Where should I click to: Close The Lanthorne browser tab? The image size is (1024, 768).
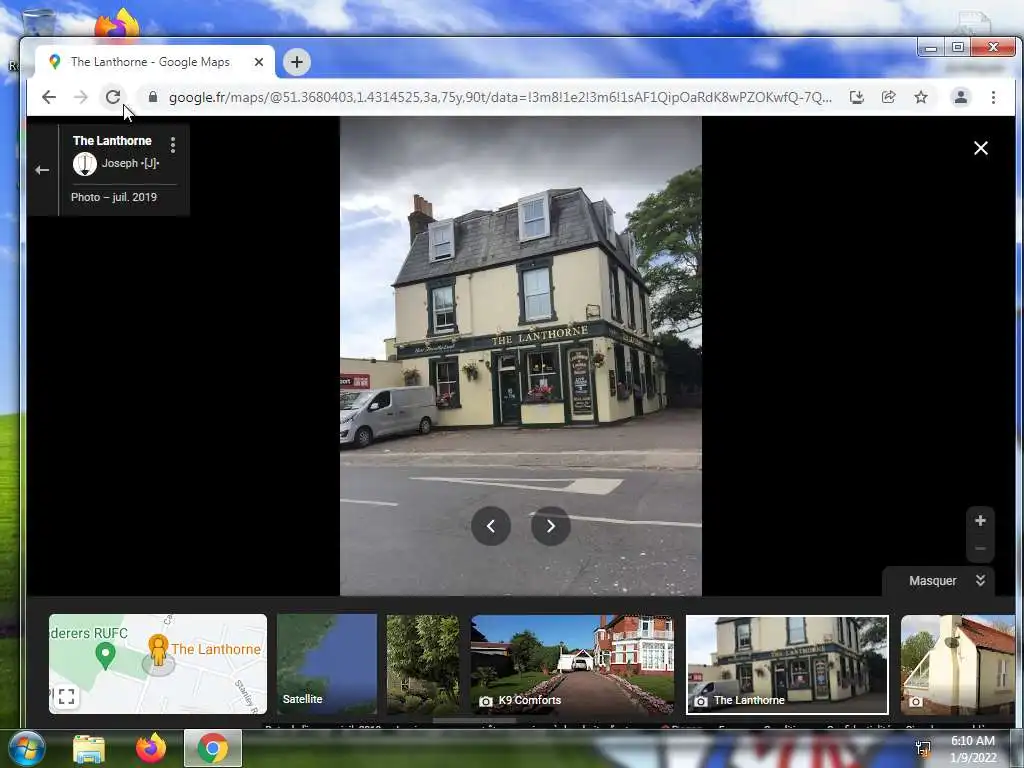tap(259, 62)
